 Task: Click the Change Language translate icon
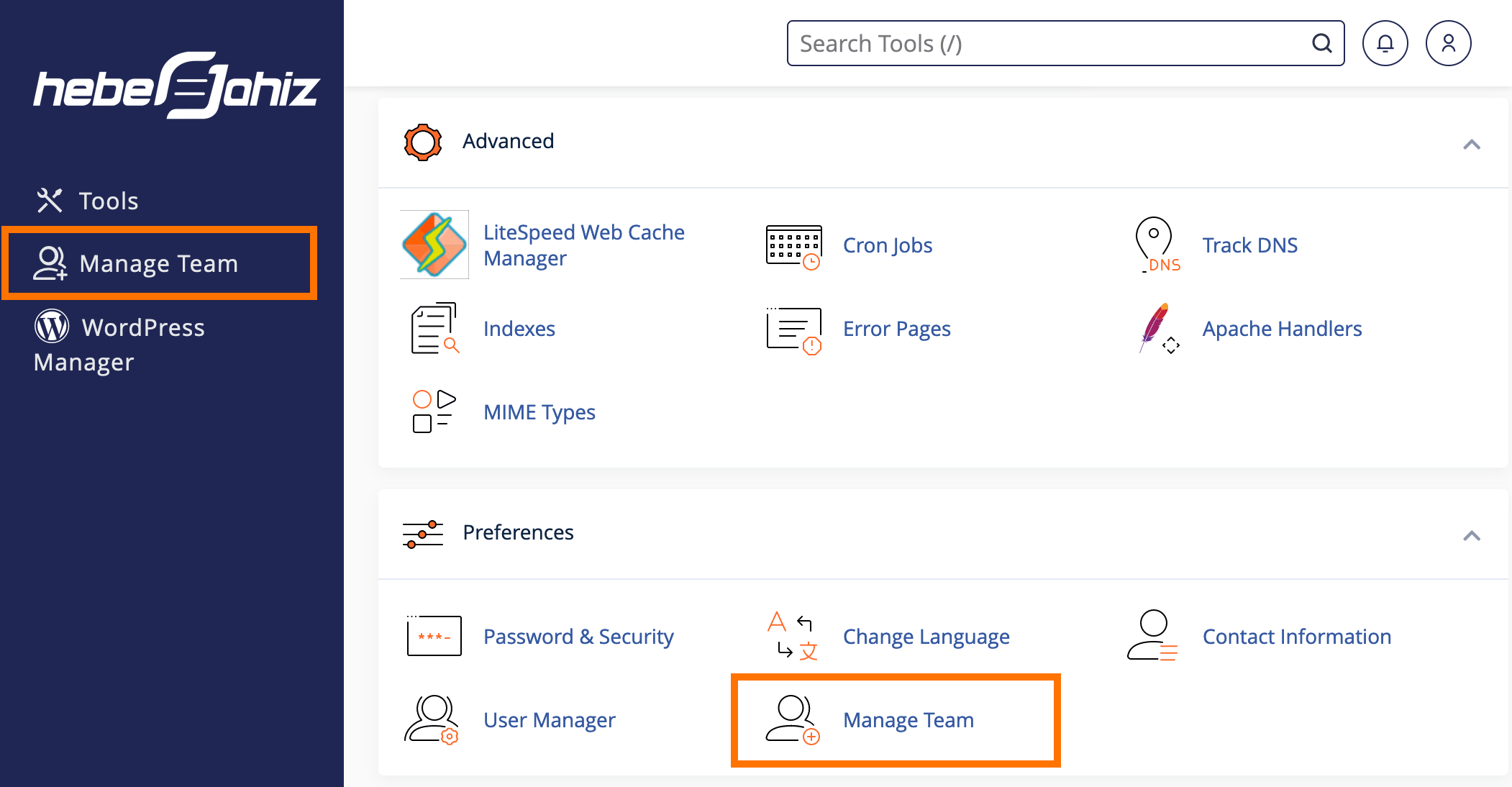click(793, 635)
